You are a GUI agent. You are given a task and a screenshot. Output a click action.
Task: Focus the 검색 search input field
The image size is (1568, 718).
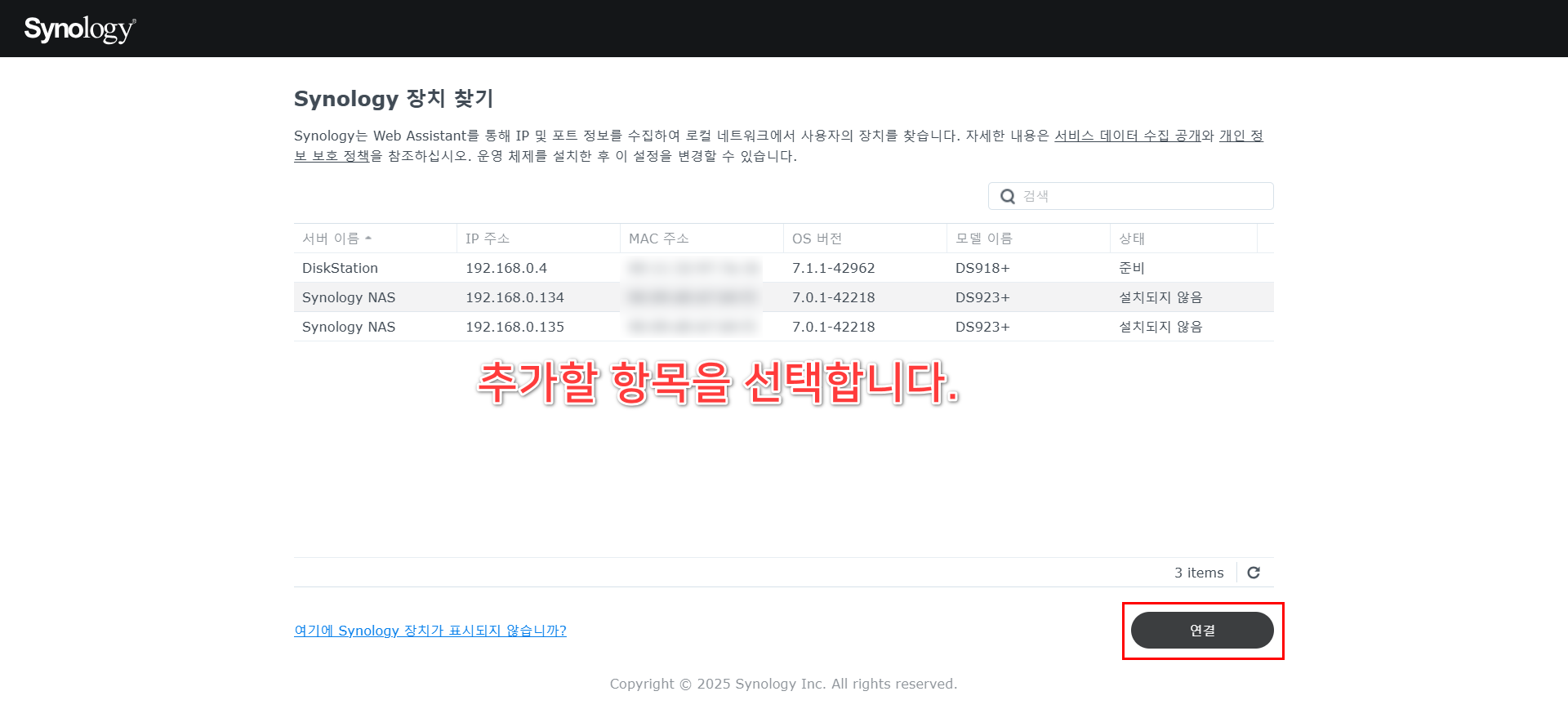click(1131, 196)
